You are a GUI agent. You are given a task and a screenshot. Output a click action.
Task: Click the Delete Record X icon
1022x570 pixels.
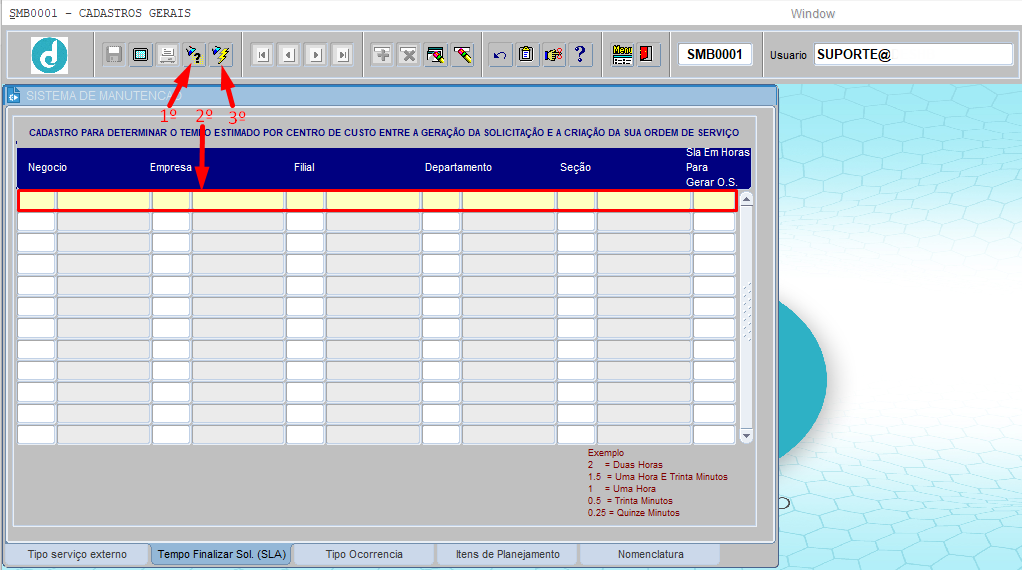click(409, 55)
